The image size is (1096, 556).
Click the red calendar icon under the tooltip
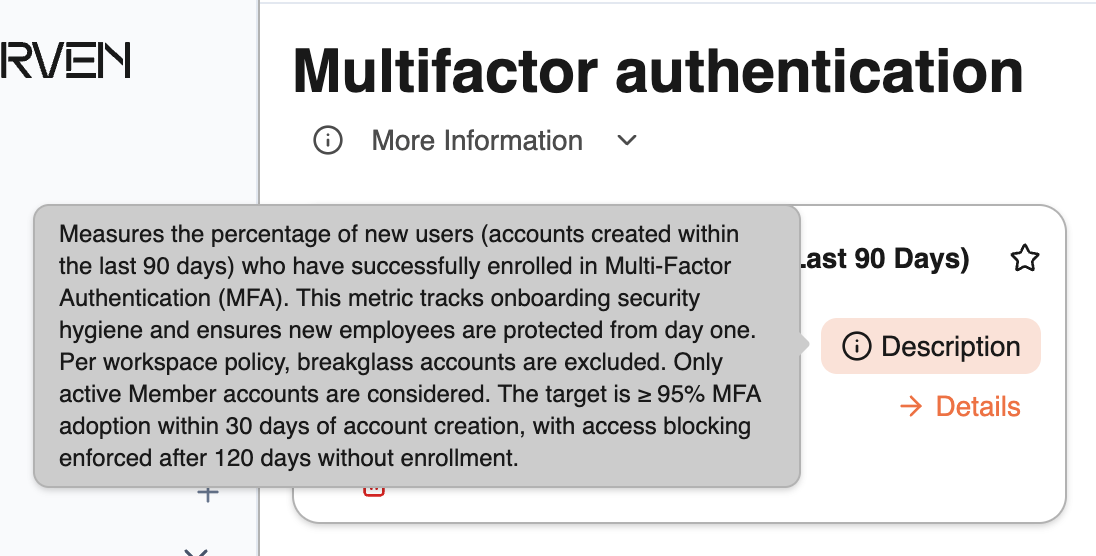[374, 492]
